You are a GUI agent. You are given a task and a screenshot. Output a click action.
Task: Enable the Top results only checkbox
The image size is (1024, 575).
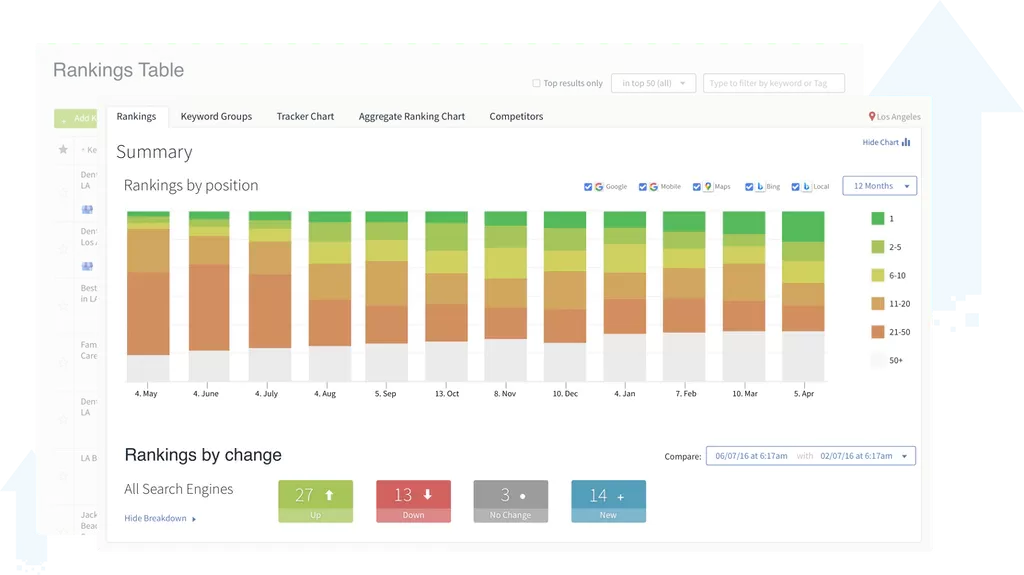pos(537,84)
